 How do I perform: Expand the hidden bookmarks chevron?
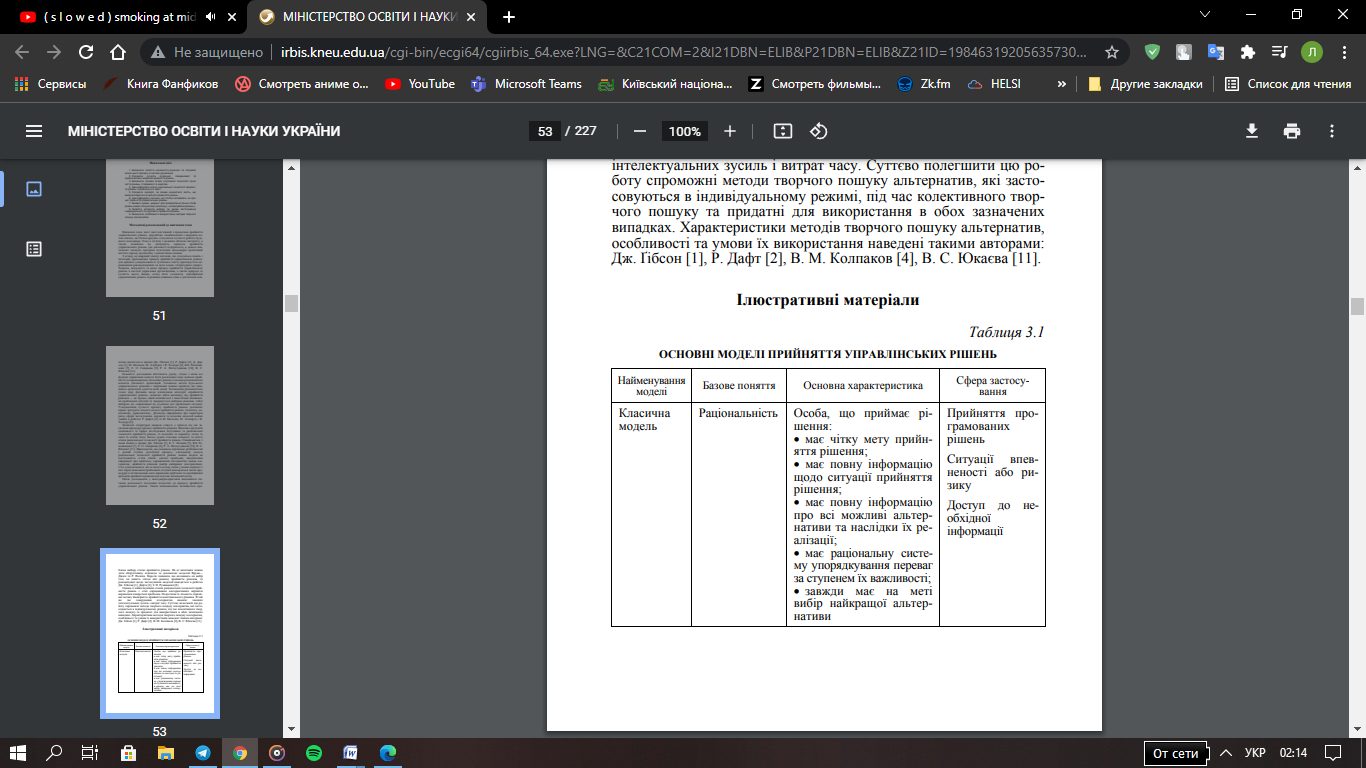[1061, 84]
